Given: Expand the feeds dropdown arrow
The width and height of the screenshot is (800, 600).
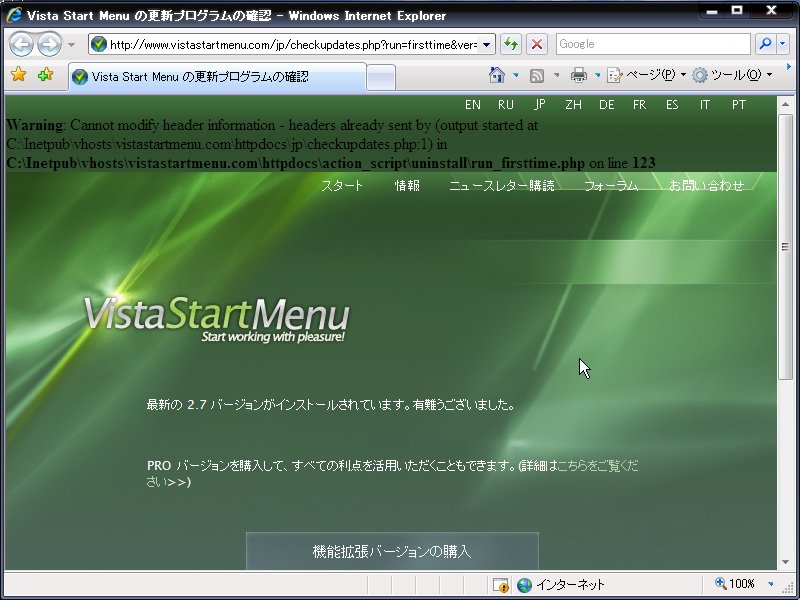Looking at the screenshot, I should [x=557, y=76].
